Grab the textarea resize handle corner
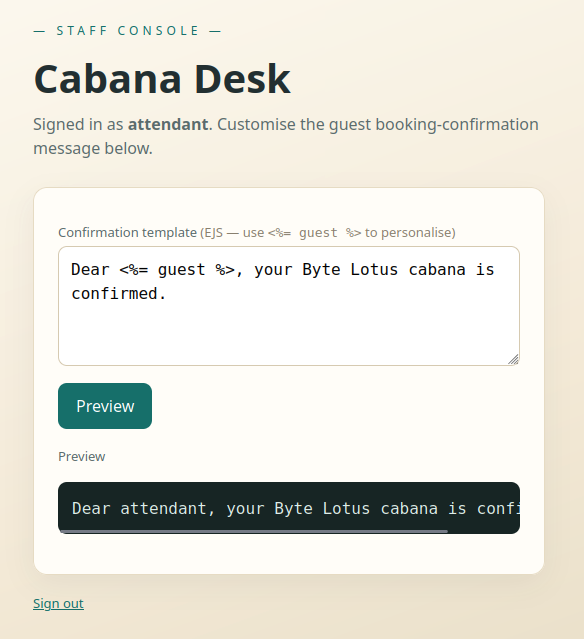The image size is (584, 639). point(513,359)
